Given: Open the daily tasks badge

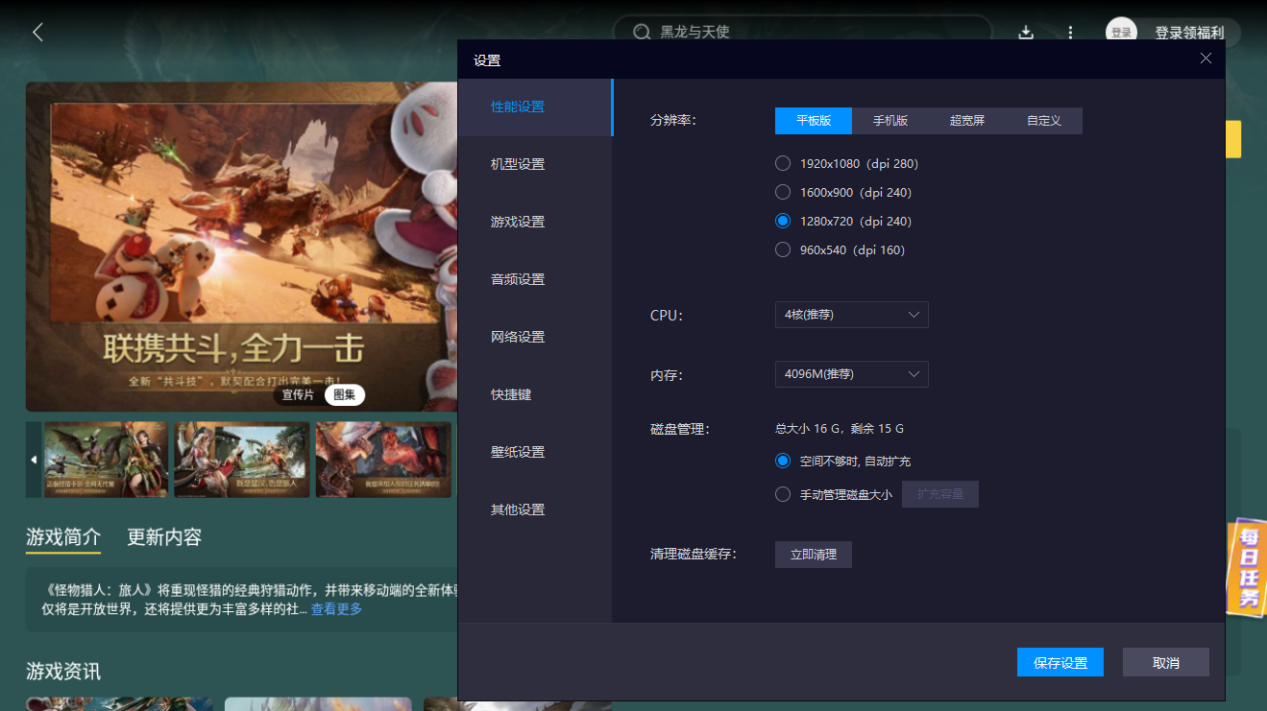Looking at the screenshot, I should pos(1247,567).
